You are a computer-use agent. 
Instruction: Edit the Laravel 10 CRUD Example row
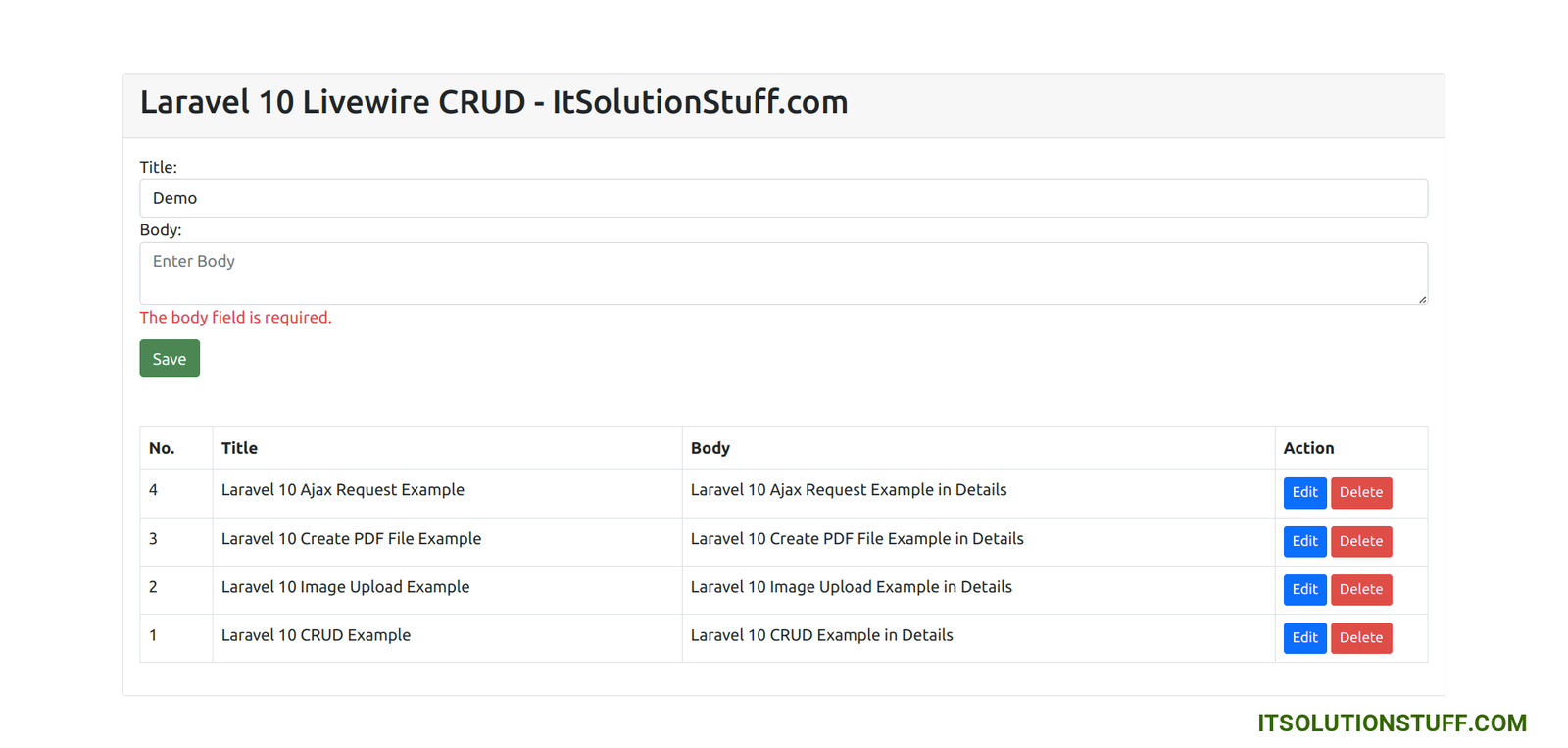coord(1304,637)
